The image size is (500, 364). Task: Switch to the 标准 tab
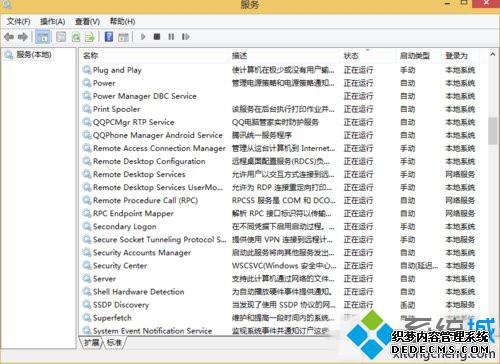(114, 342)
